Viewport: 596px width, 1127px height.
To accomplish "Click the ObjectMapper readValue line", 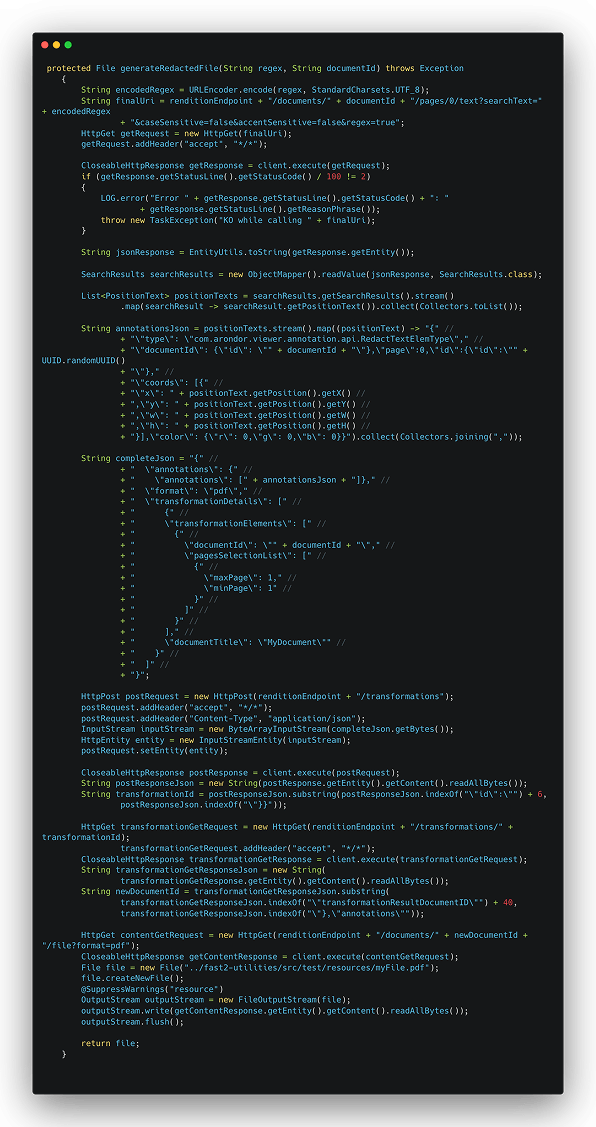I will click(x=311, y=275).
